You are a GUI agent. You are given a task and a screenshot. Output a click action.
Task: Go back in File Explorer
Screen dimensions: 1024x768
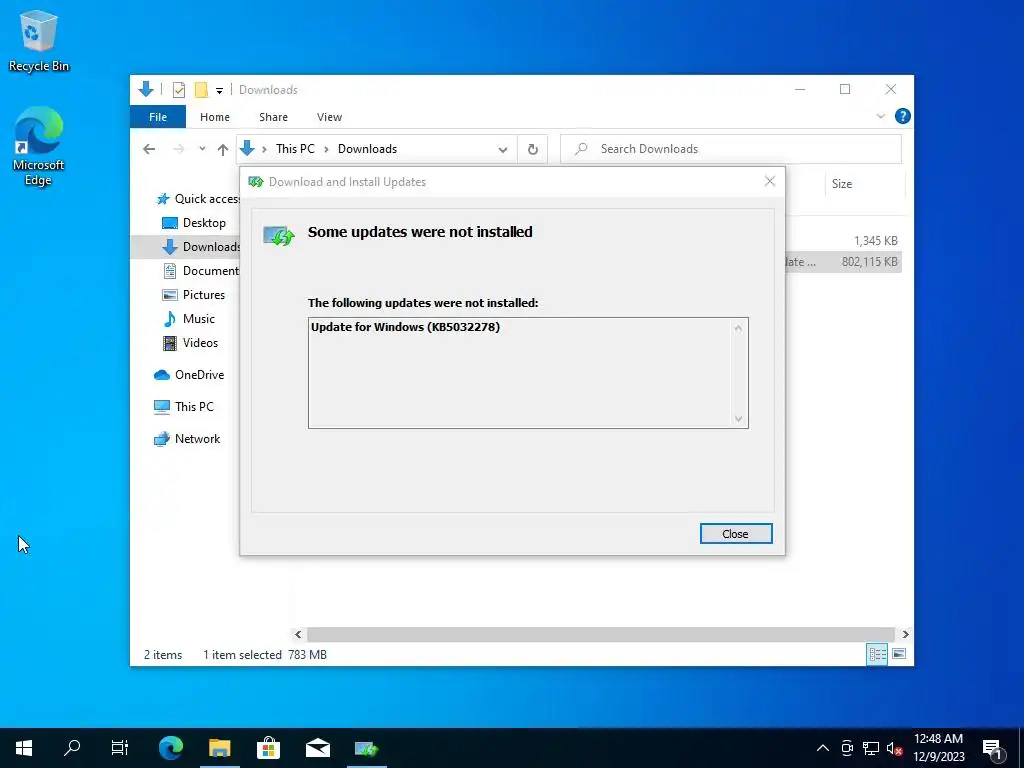click(149, 149)
